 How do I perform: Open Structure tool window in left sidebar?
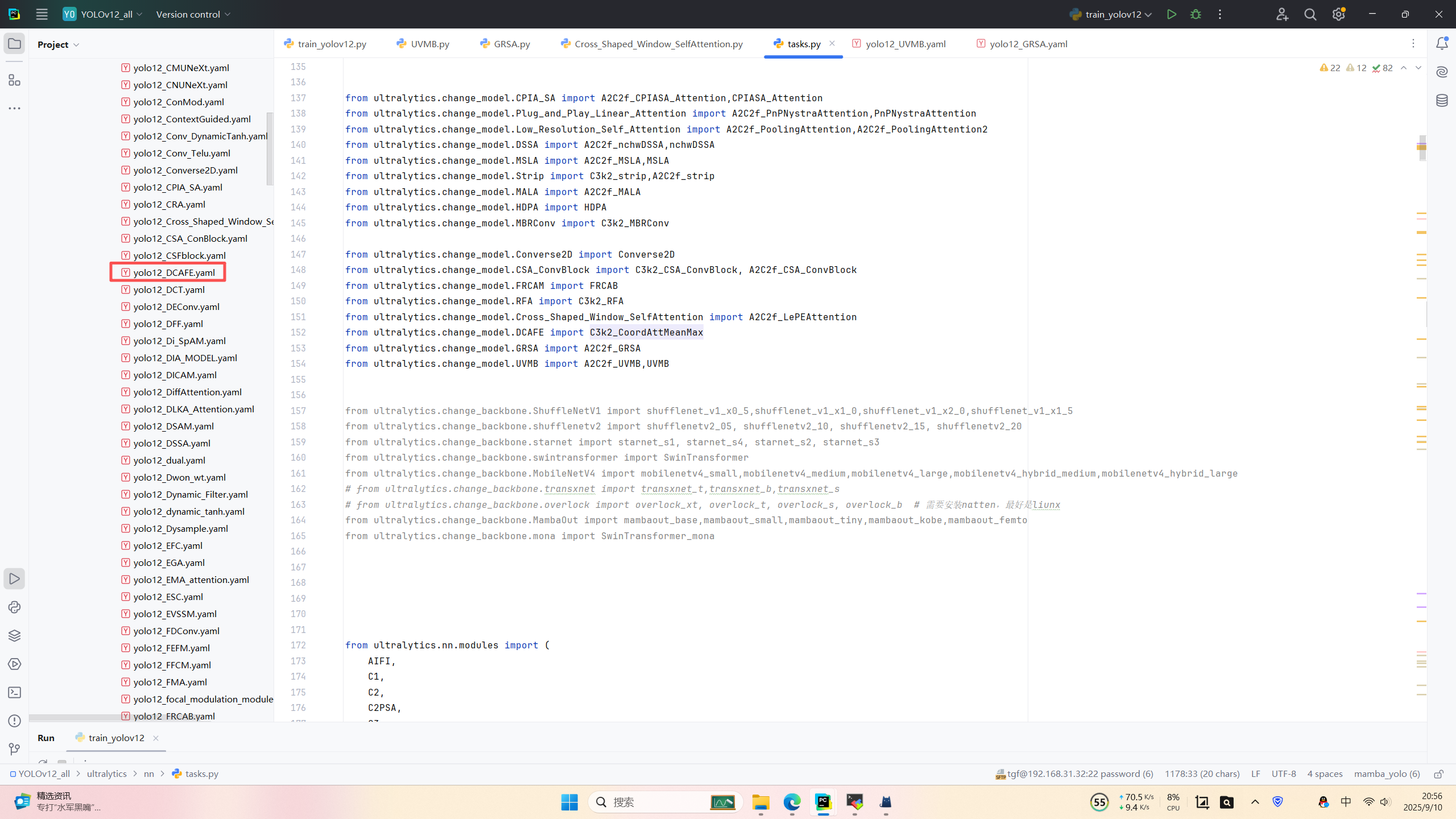pos(14,80)
